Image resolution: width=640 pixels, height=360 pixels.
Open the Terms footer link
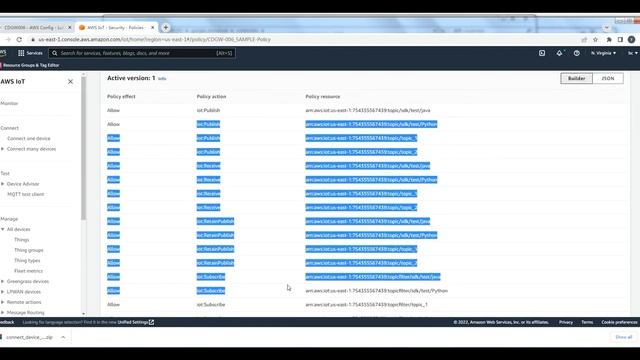[587, 322]
